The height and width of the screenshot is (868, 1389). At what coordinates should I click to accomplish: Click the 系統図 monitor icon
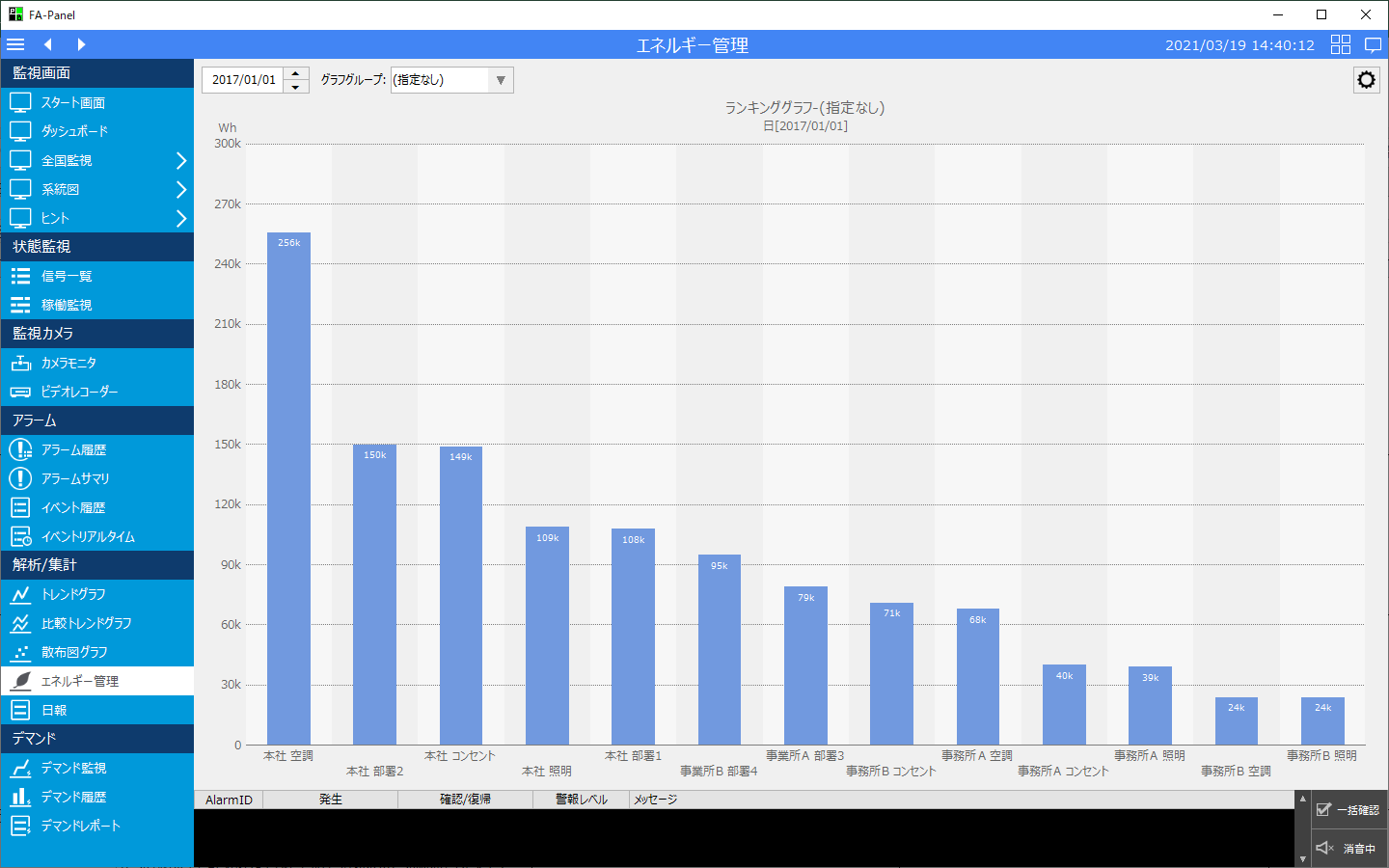point(20,188)
